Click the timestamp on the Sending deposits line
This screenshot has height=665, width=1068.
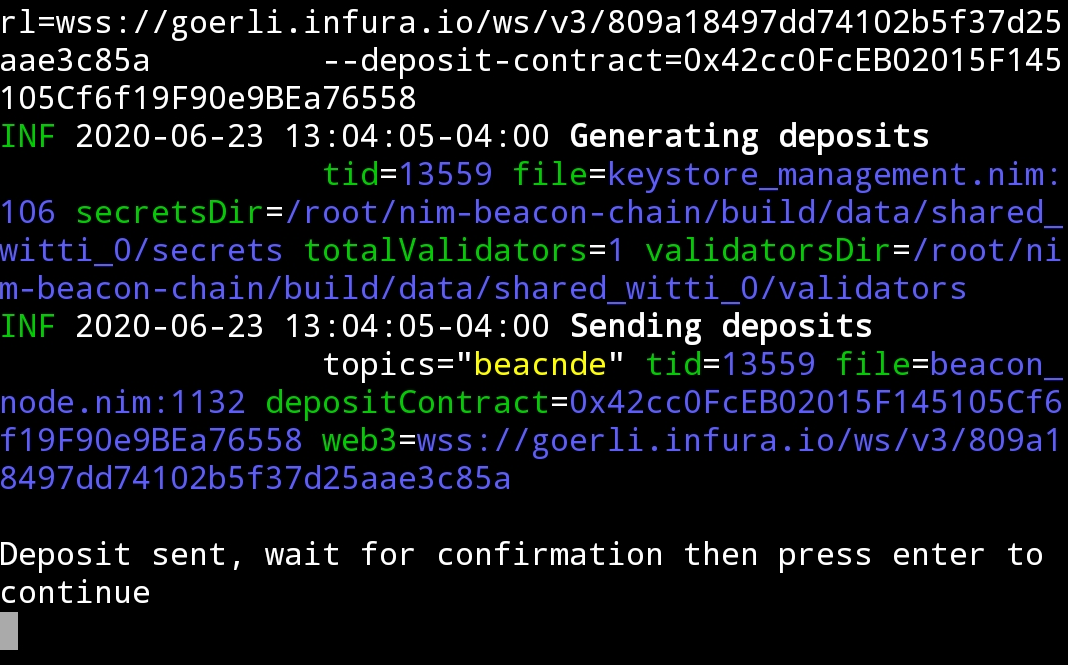coord(312,326)
